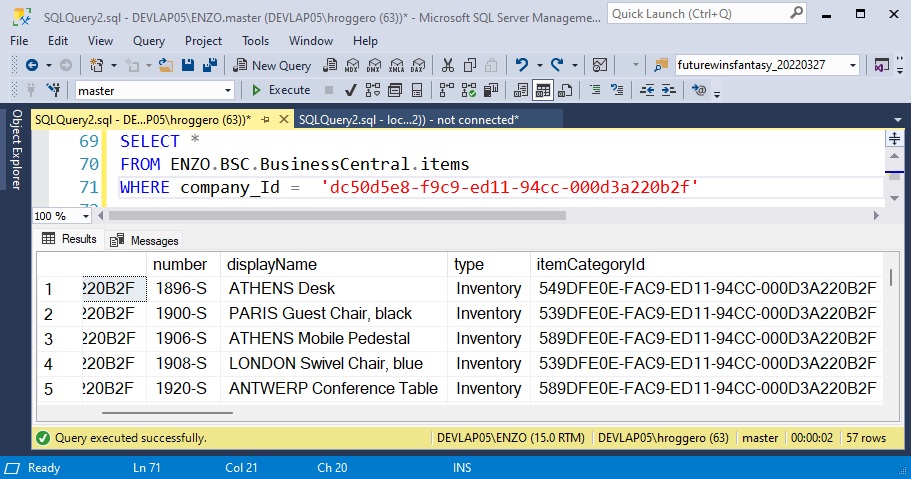Open the SQL editor toolbar overflow options
The height and width of the screenshot is (479, 911).
coord(717,93)
